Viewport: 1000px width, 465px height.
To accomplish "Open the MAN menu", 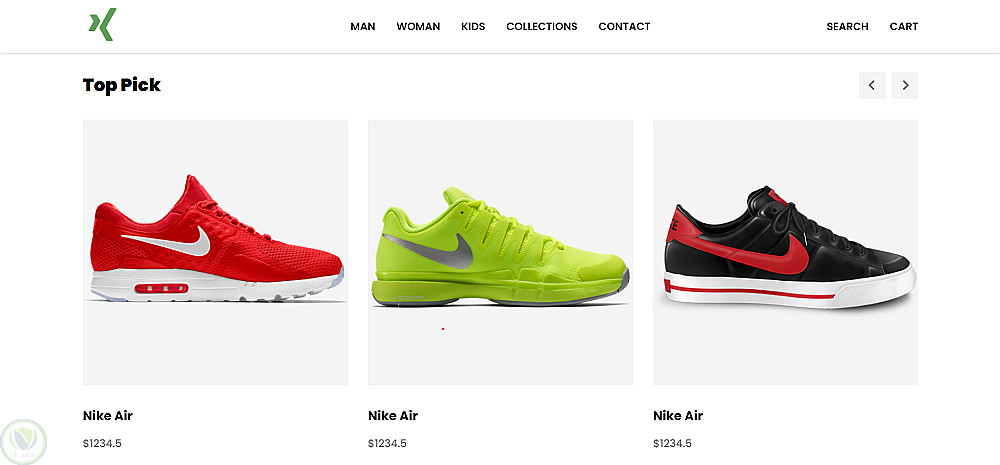I will tap(363, 27).
